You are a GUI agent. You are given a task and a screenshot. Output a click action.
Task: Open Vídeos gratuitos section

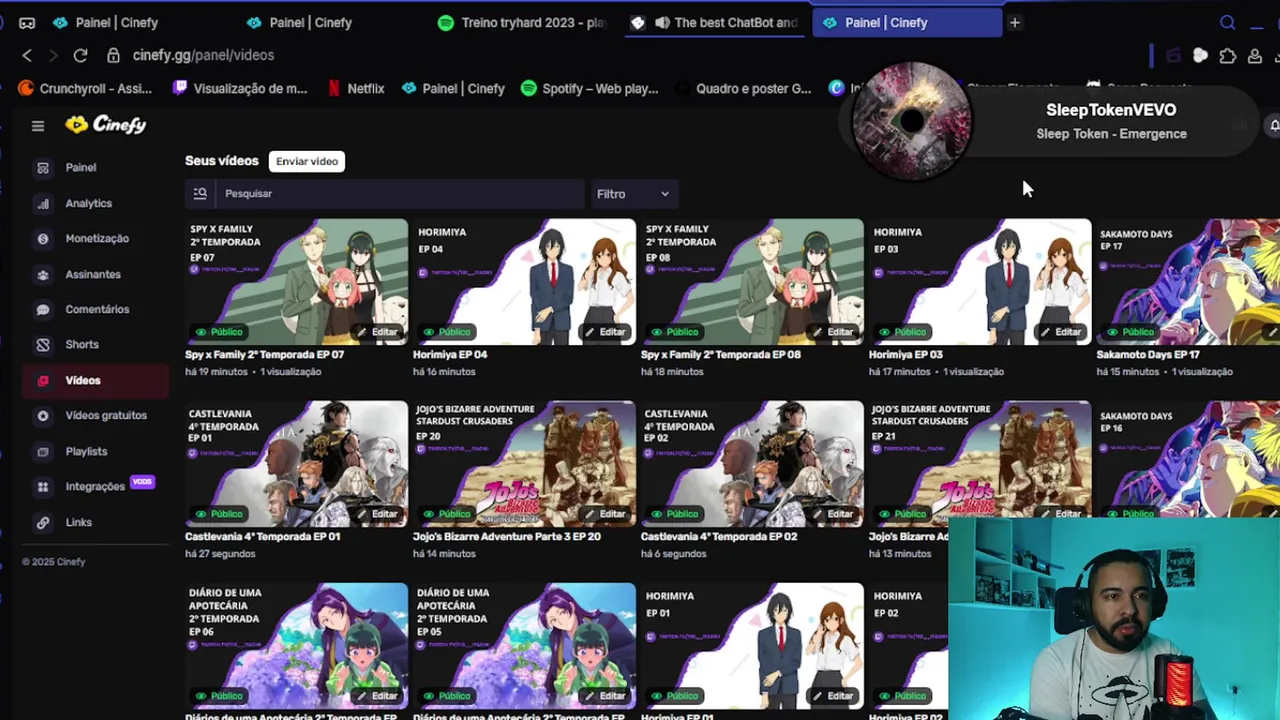pos(106,415)
